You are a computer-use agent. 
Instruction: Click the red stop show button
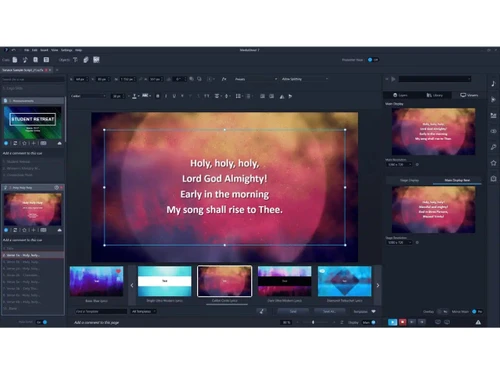[402, 322]
